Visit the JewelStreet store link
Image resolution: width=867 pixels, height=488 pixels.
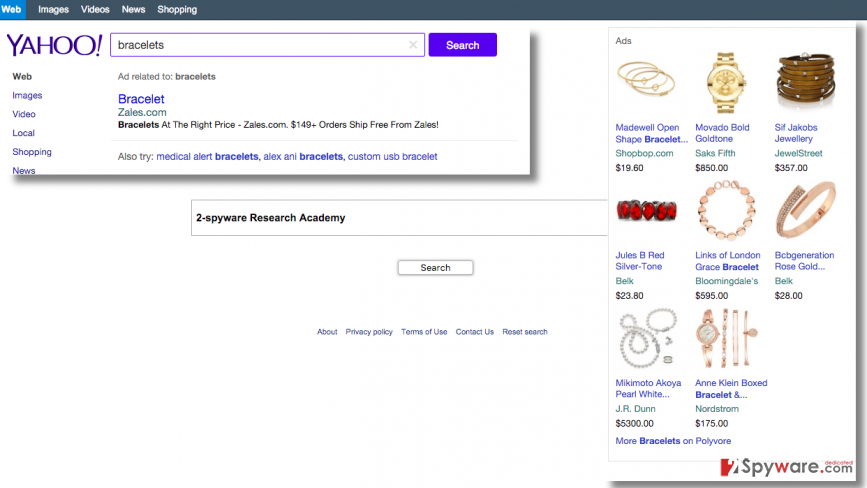[x=798, y=153]
